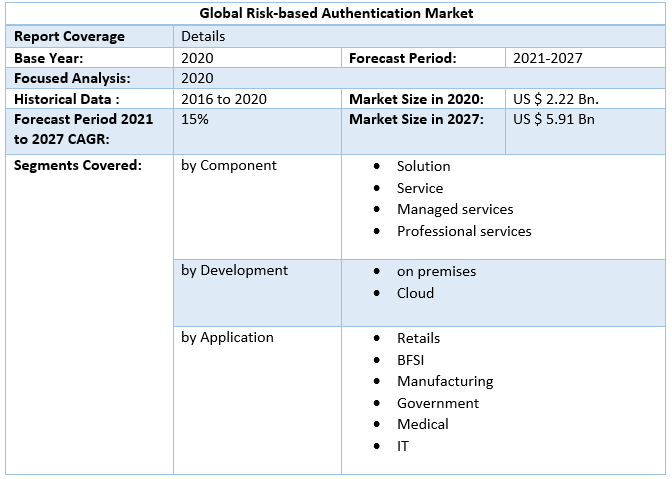Select the BFSI bullet item
Screen dimensions: 672x479
tap(413, 359)
